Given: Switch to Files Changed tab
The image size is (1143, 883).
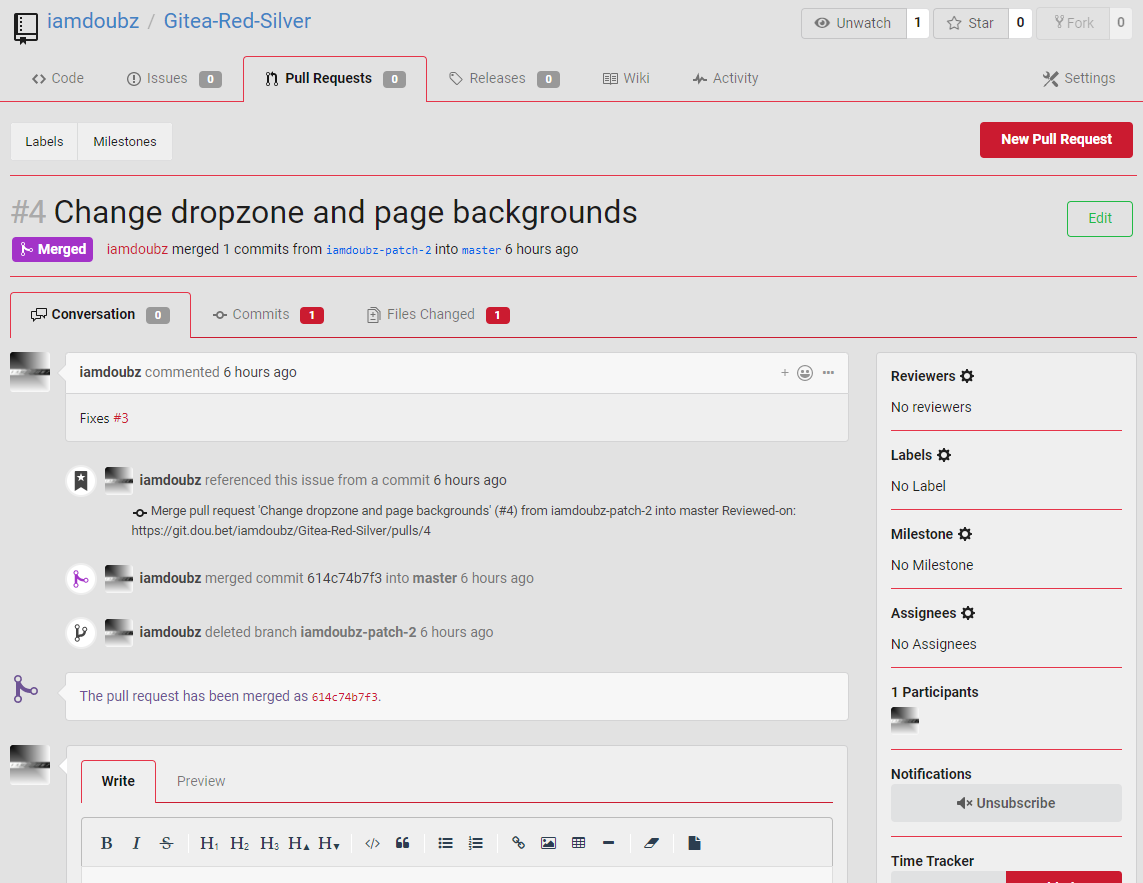Looking at the screenshot, I should click(x=437, y=314).
